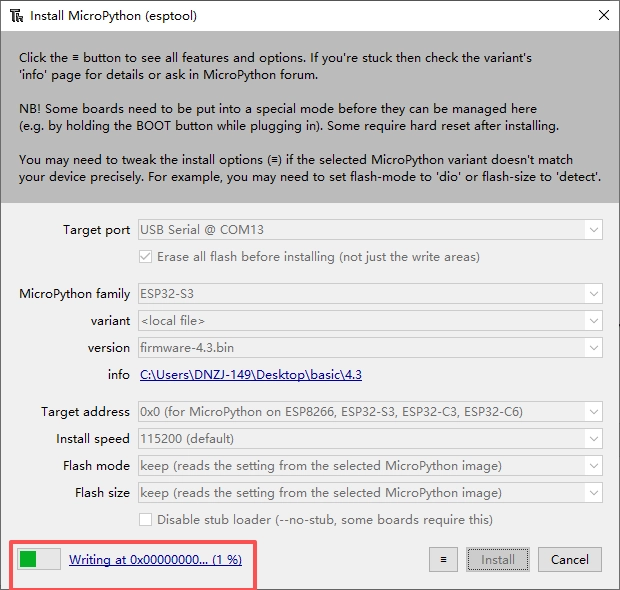Viewport: 620px width, 590px height.
Task: Click the Install MicroPython (esptool) title text
Action: [x=113, y=16]
